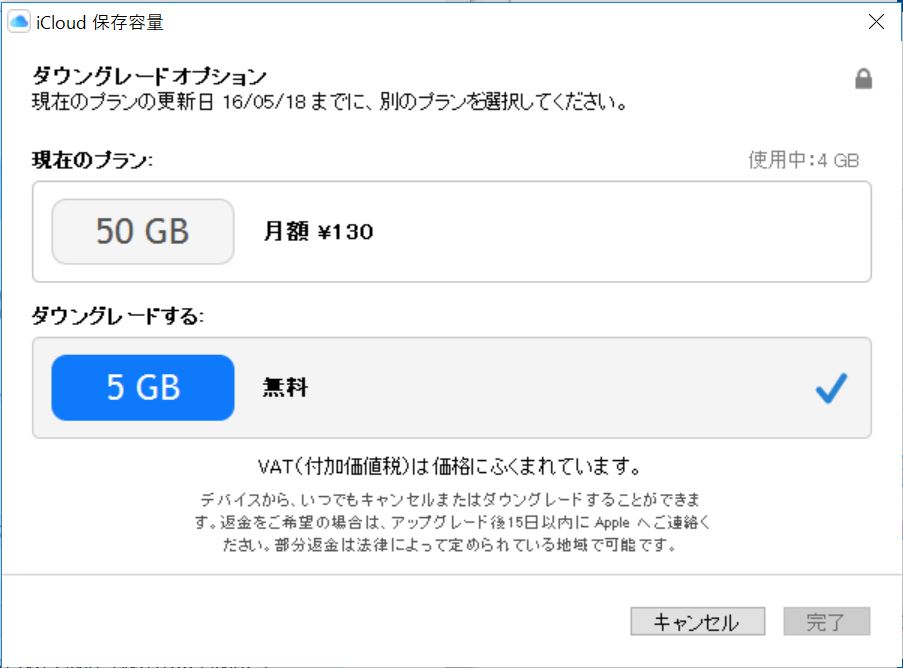Click the gray 50 GB plan badge
Image resolution: width=903 pixels, height=668 pixels.
[x=143, y=232]
